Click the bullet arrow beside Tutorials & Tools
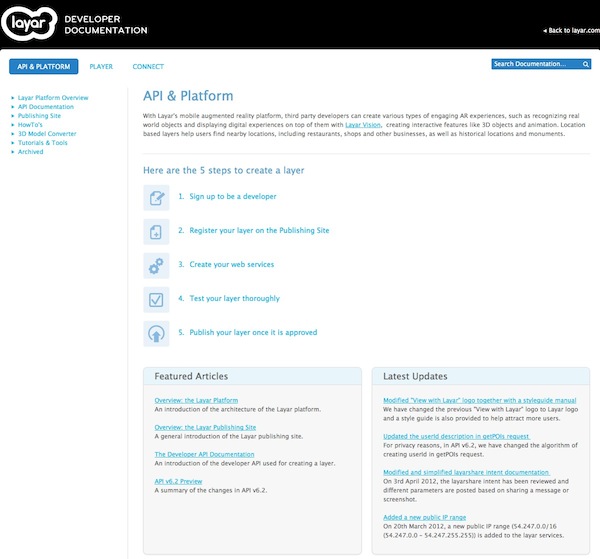The height and width of the screenshot is (559, 600). 13,143
